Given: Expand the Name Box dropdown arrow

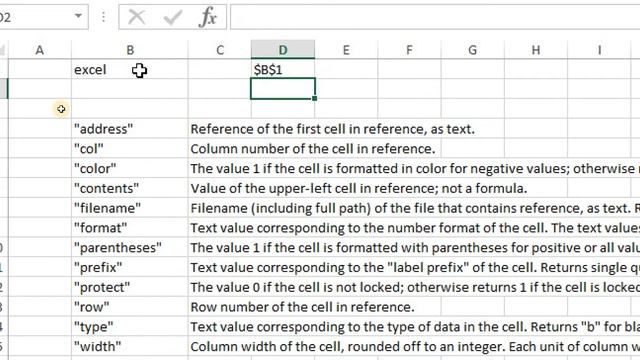Looking at the screenshot, I should [x=78, y=16].
